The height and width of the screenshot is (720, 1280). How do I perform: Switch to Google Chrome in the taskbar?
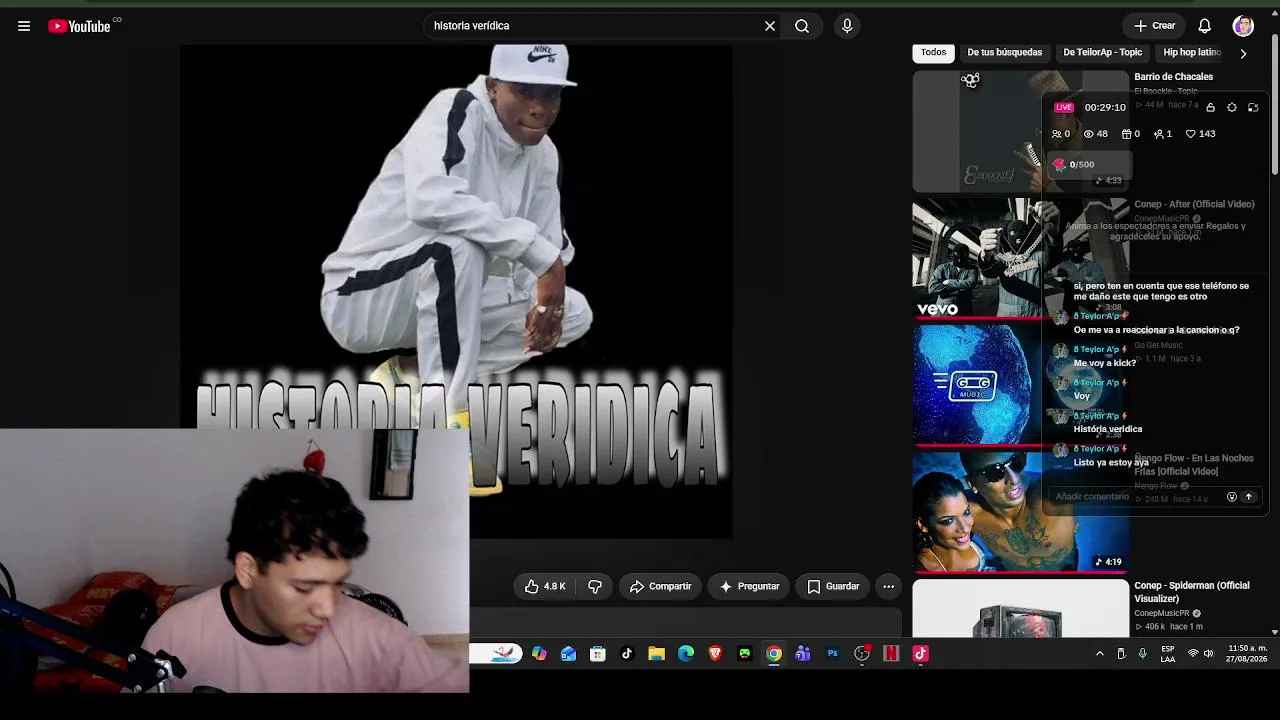pos(774,654)
